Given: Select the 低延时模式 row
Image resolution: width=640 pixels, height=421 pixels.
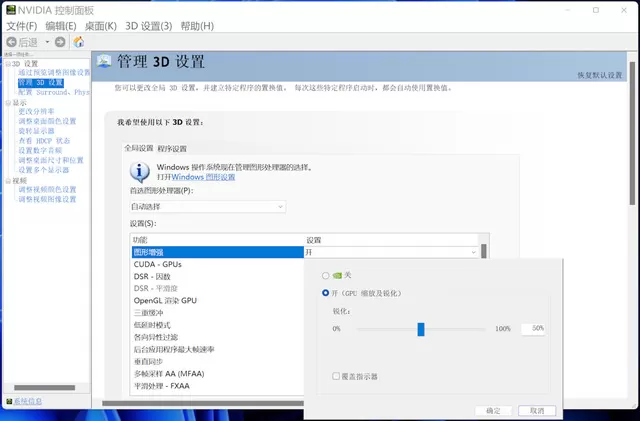Looking at the screenshot, I should (218, 325).
